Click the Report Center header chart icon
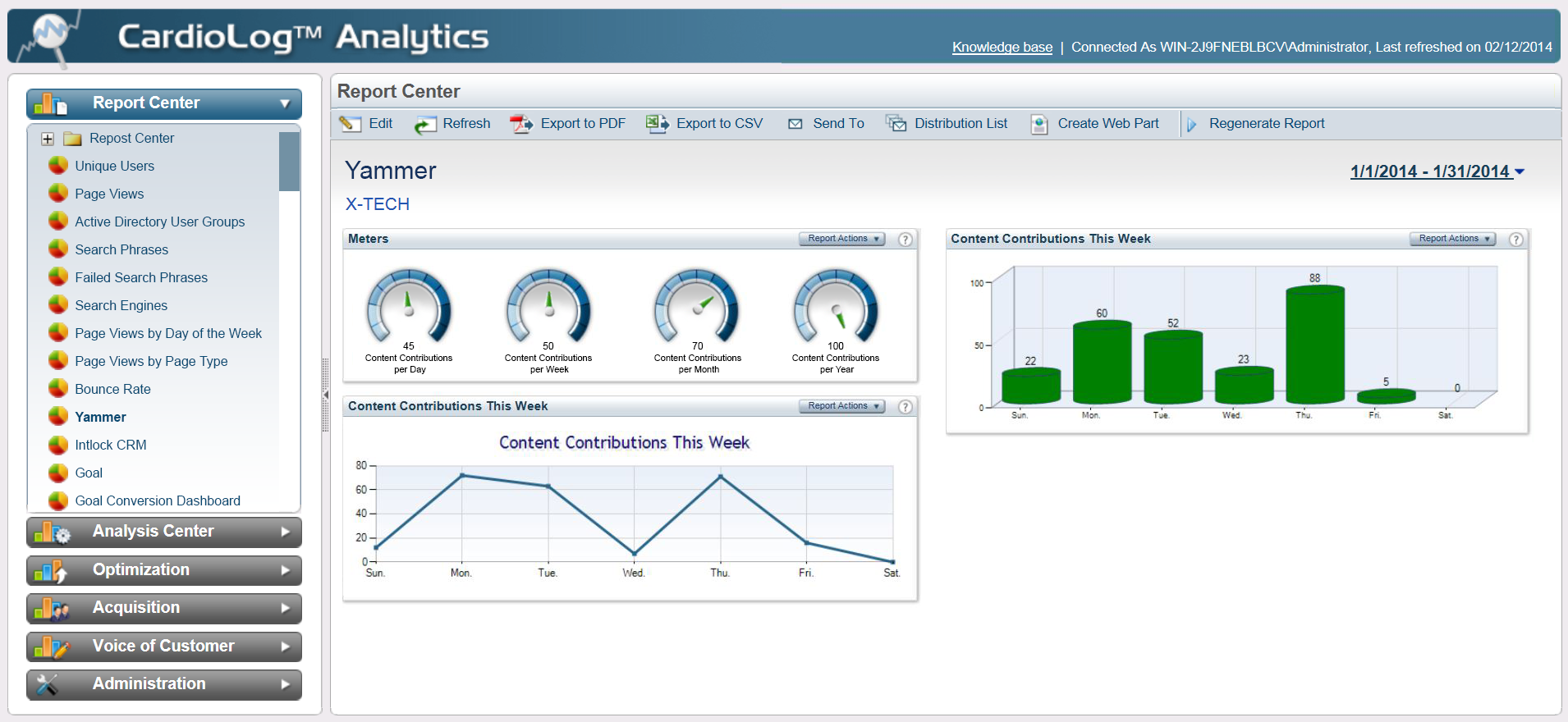The height and width of the screenshot is (722, 1568). pos(51,103)
